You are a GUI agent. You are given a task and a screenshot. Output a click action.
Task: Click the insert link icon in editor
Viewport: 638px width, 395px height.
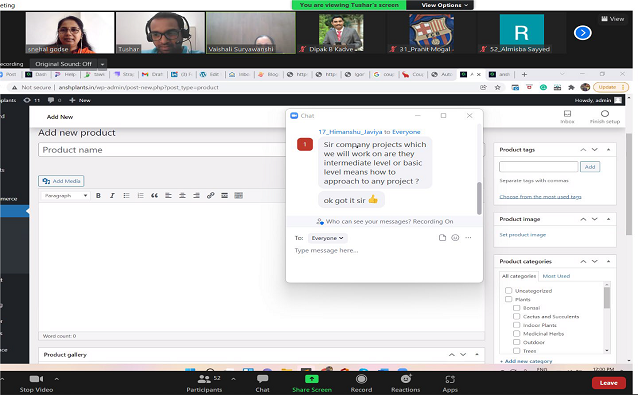point(210,196)
